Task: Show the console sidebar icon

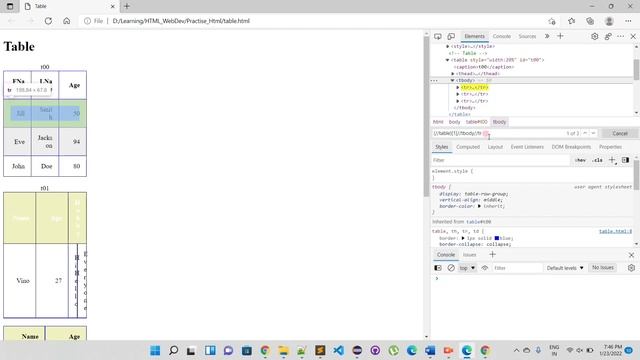Action: [438, 268]
